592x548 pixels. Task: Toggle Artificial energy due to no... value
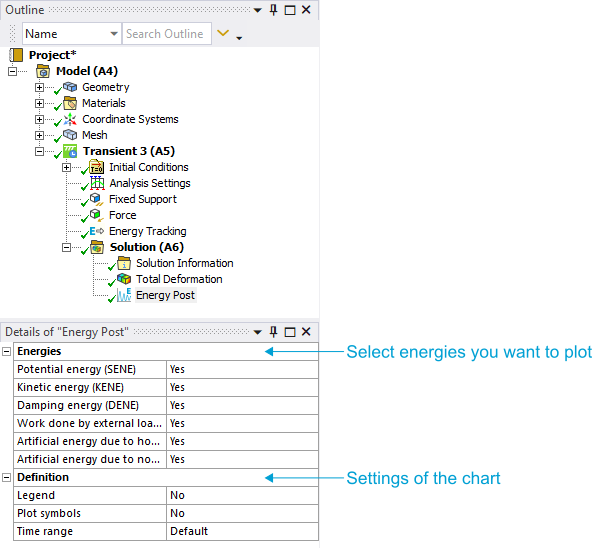coord(242,459)
